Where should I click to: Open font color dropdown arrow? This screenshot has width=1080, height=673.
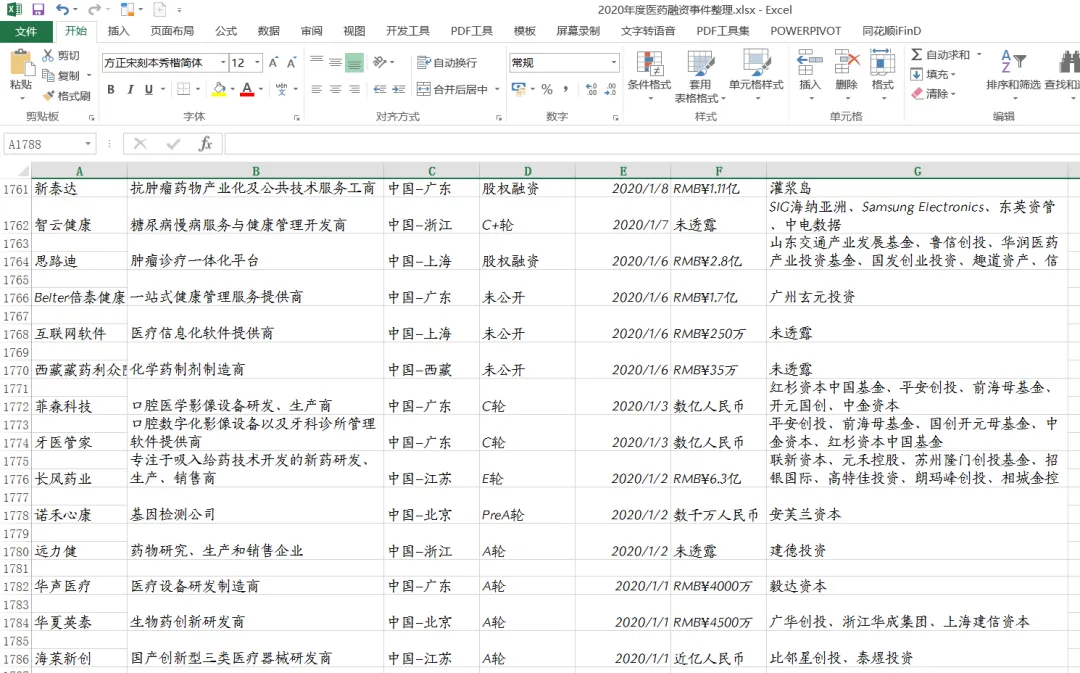point(261,89)
